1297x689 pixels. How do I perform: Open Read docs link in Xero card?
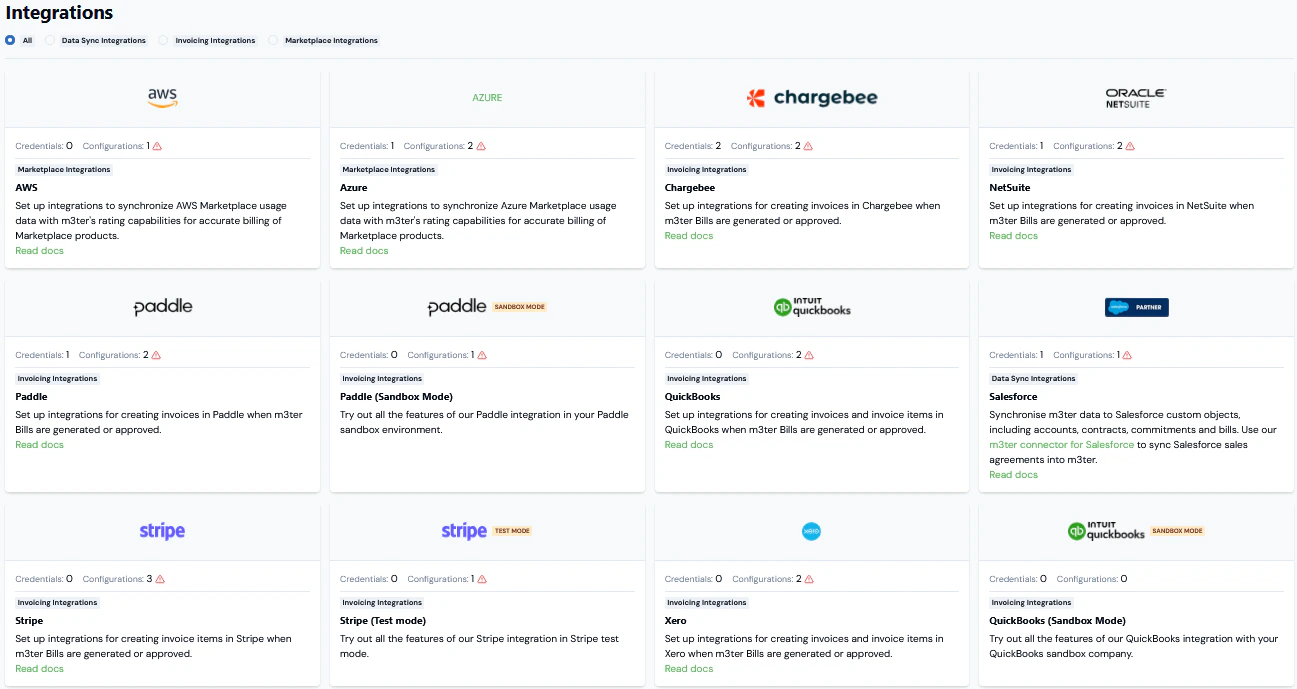(689, 669)
